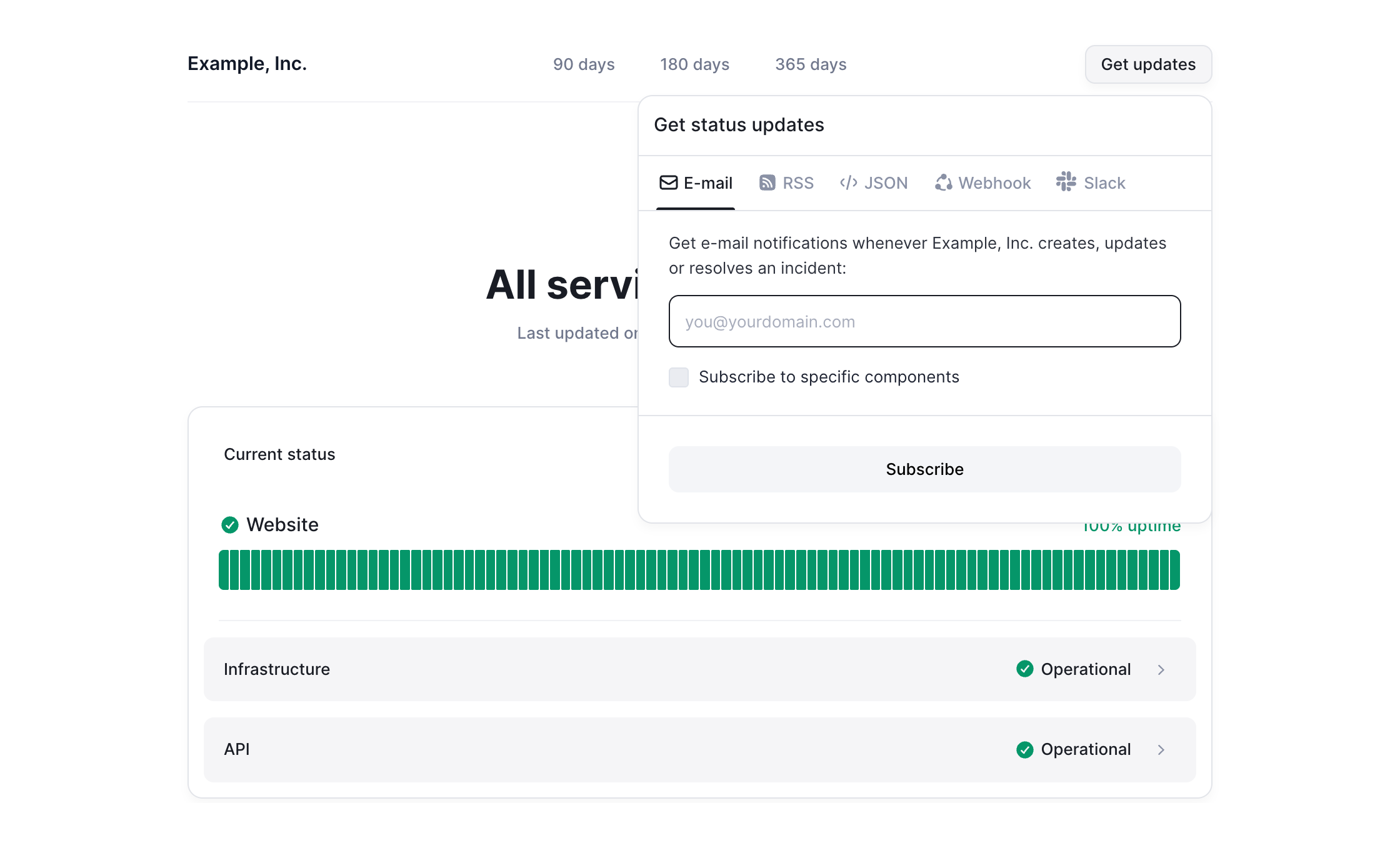Click 'Subscribe to specific components' label
Image resolution: width=1400 pixels, height=848 pixels.
click(x=829, y=377)
